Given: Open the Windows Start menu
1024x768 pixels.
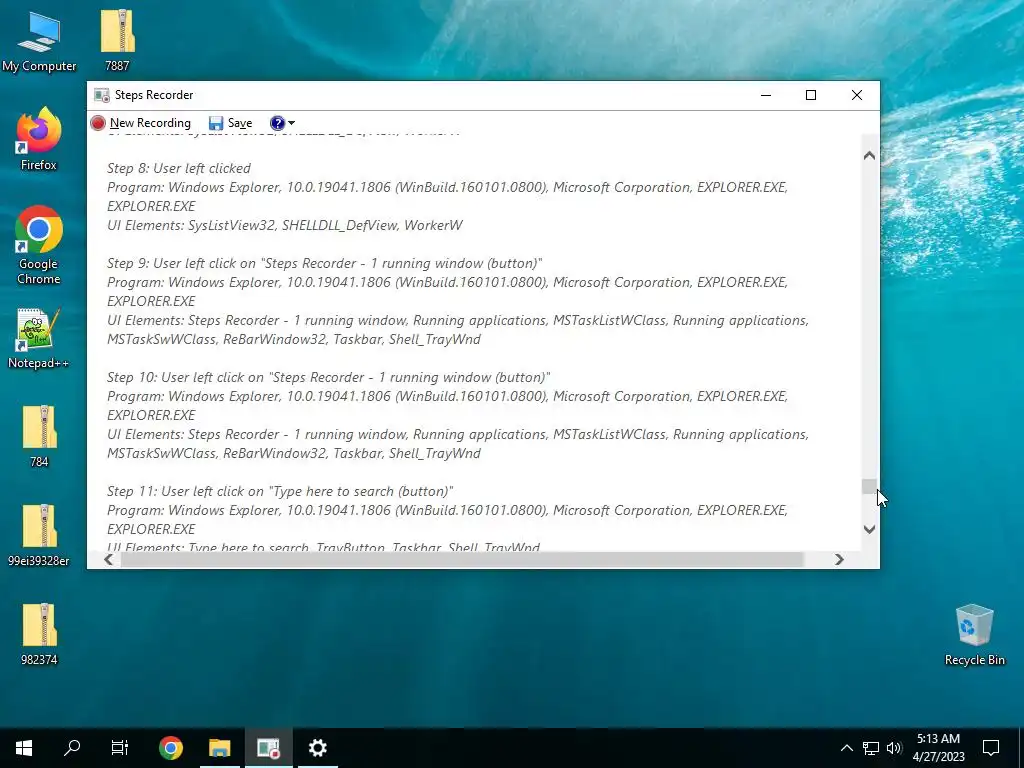Looking at the screenshot, I should 24,748.
